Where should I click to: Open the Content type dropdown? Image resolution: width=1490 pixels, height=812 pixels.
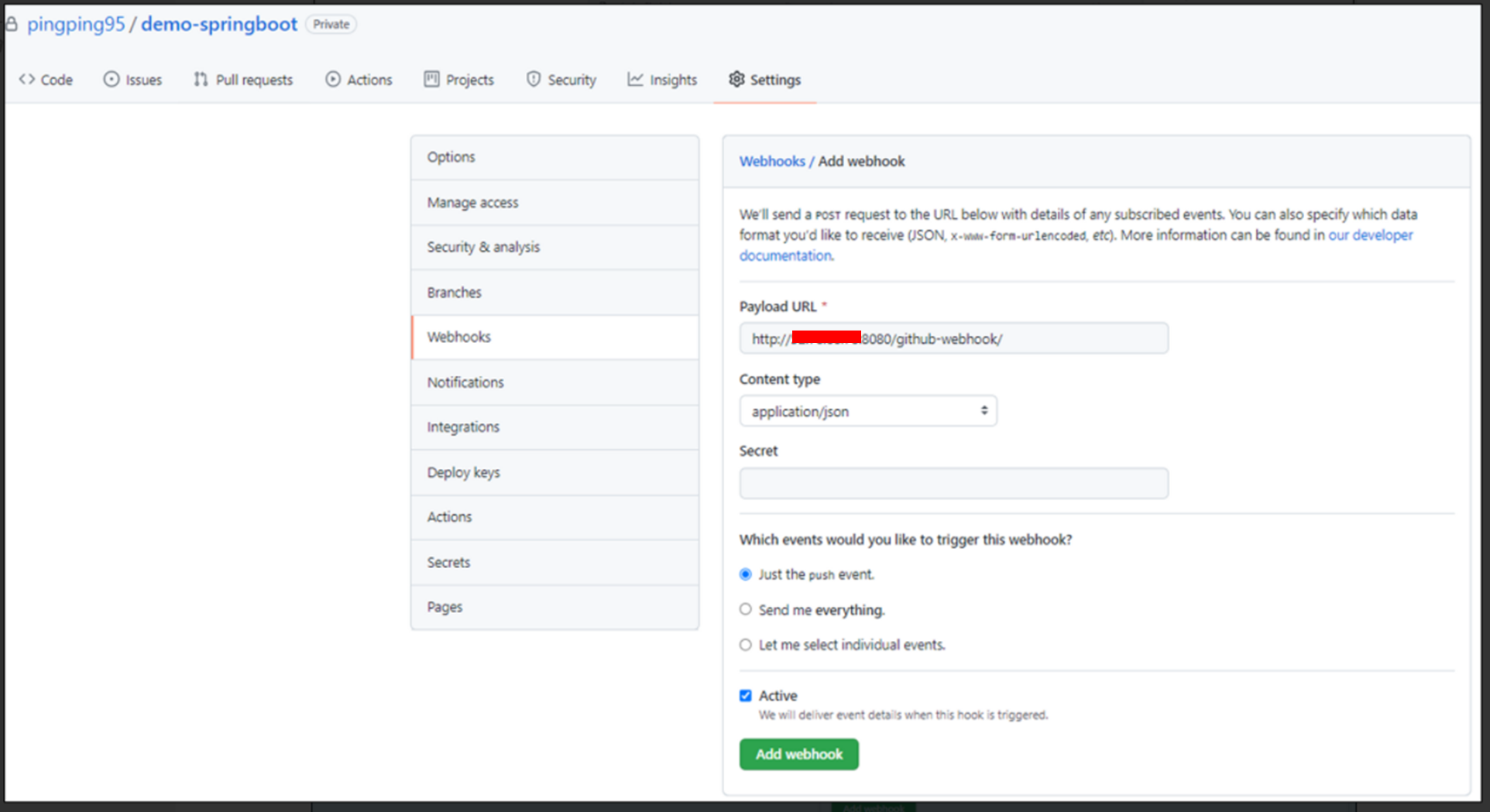868,411
